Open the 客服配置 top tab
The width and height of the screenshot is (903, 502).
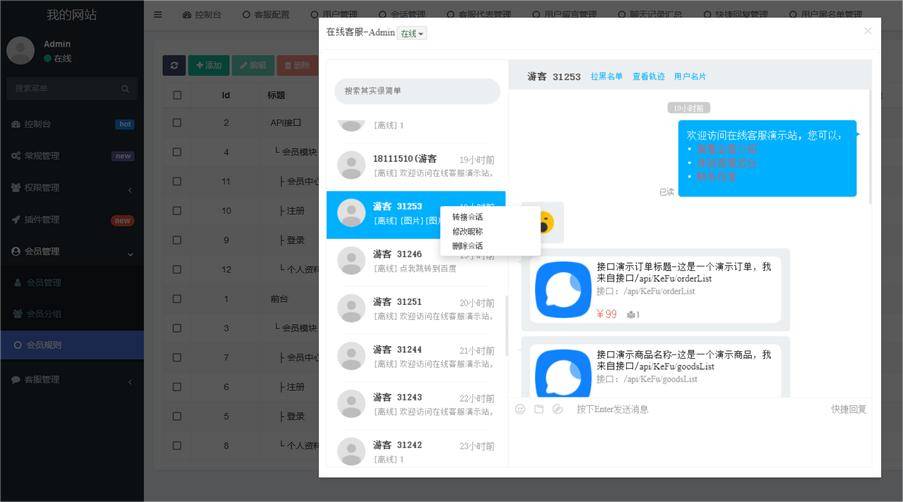266,15
